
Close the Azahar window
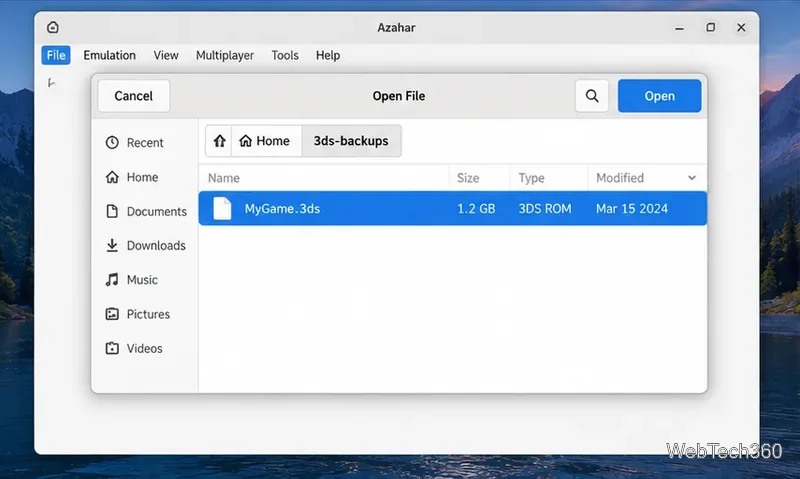(741, 28)
